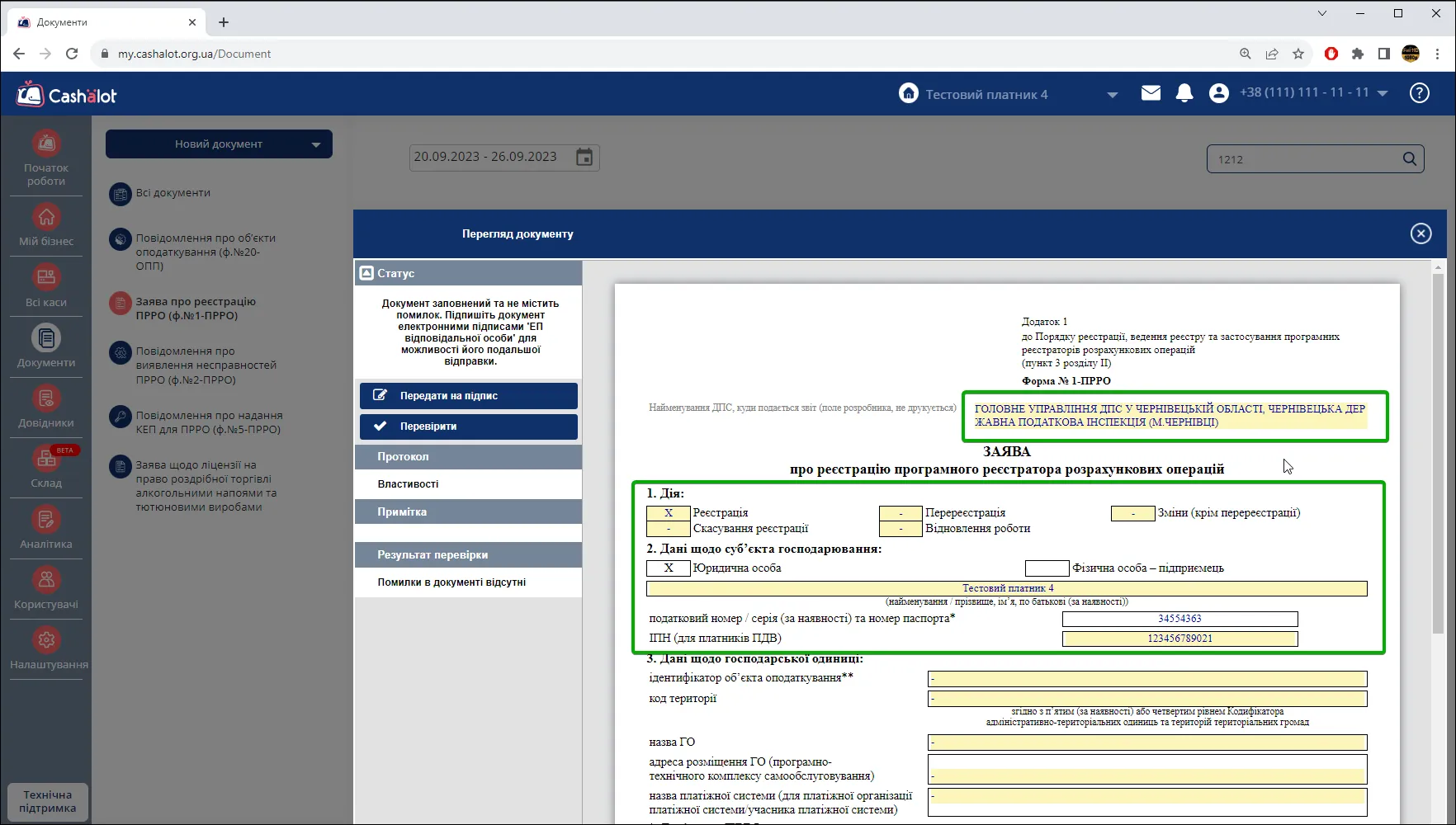Toggle the Реєстрація checkbox marked X
Viewport: 1456px width, 825px height.
click(x=668, y=513)
